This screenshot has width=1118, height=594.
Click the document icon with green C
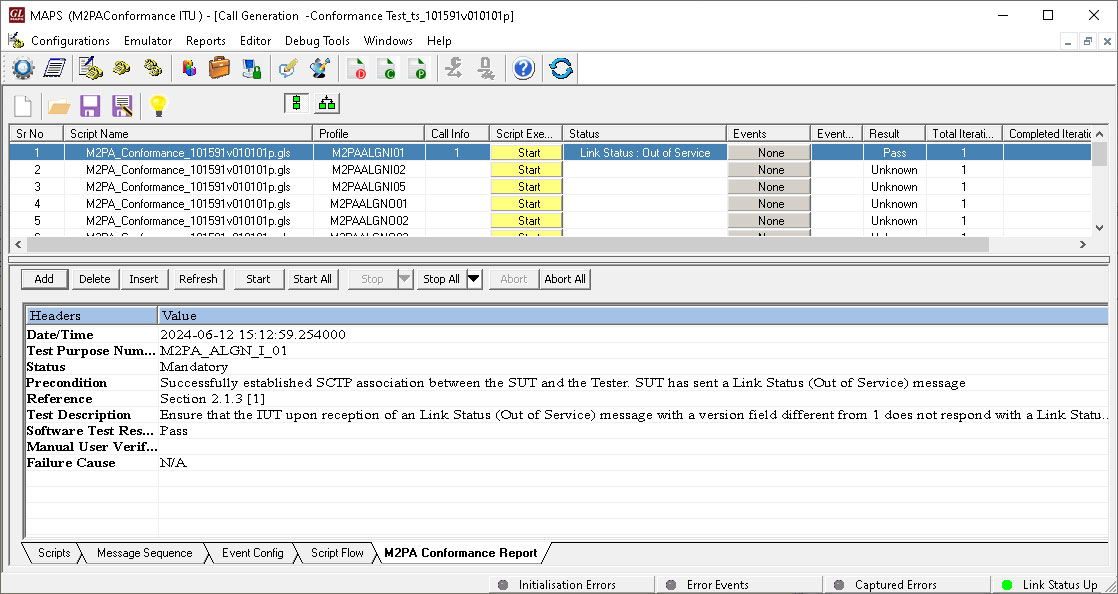tap(386, 68)
